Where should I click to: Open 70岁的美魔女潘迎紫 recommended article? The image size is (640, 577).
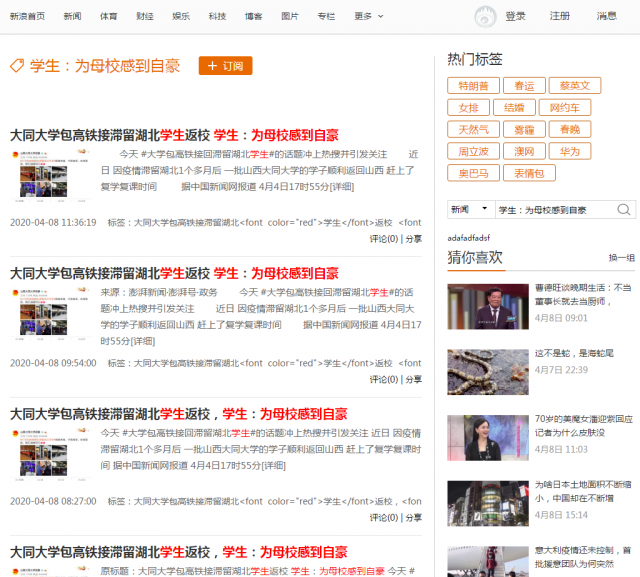point(584,426)
